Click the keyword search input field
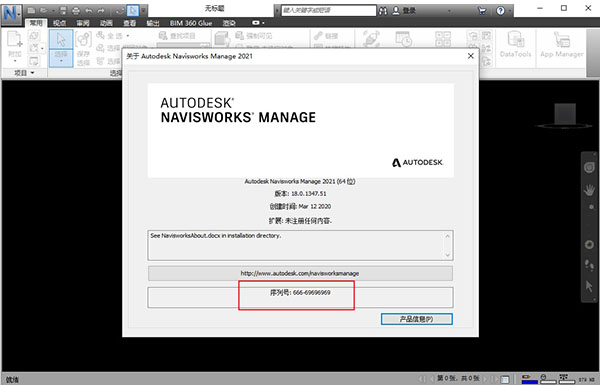Viewport: 600px width, 385px height. point(329,11)
